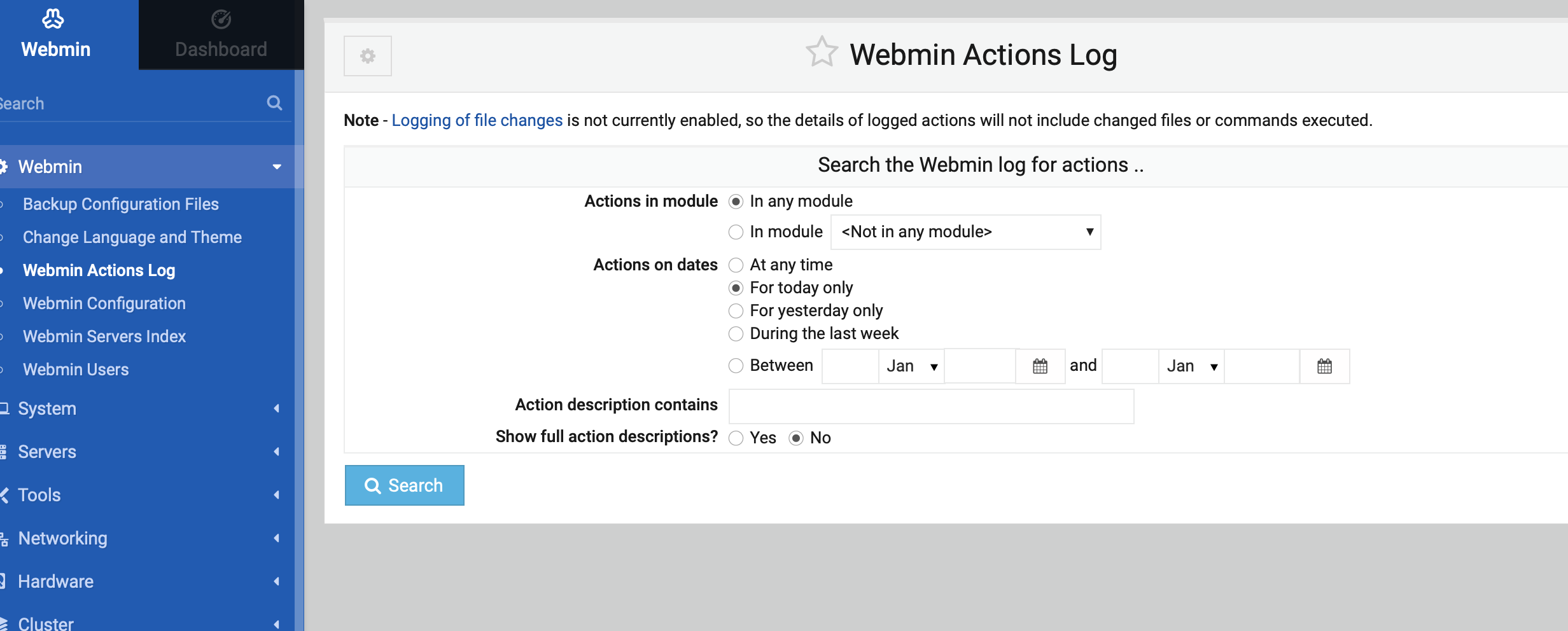Expand the Tools sidebar category
This screenshot has width=1568, height=631.
147,495
